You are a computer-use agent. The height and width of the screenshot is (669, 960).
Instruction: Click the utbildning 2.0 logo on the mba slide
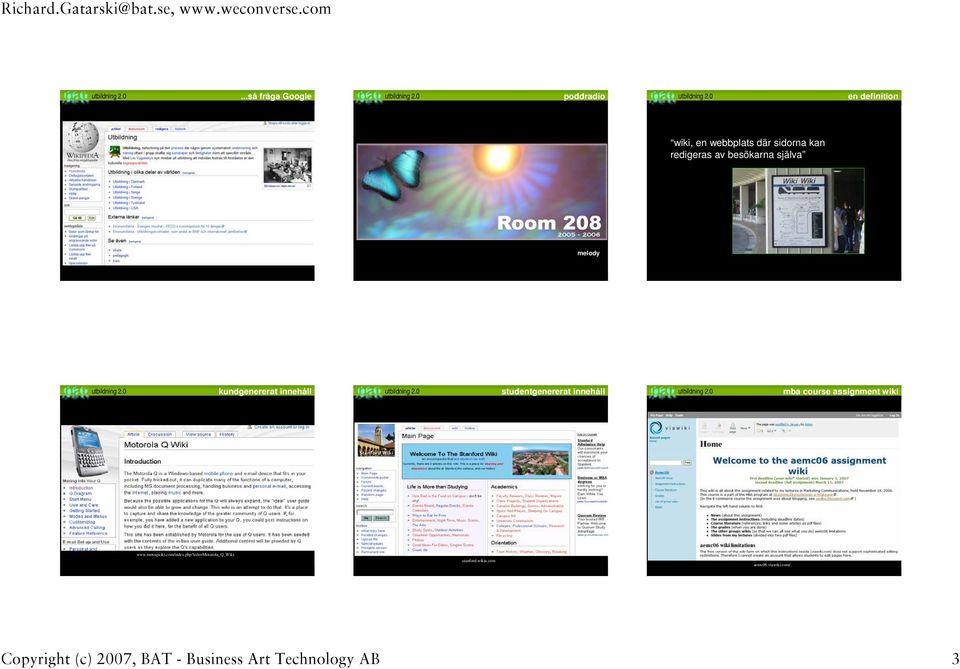point(681,391)
